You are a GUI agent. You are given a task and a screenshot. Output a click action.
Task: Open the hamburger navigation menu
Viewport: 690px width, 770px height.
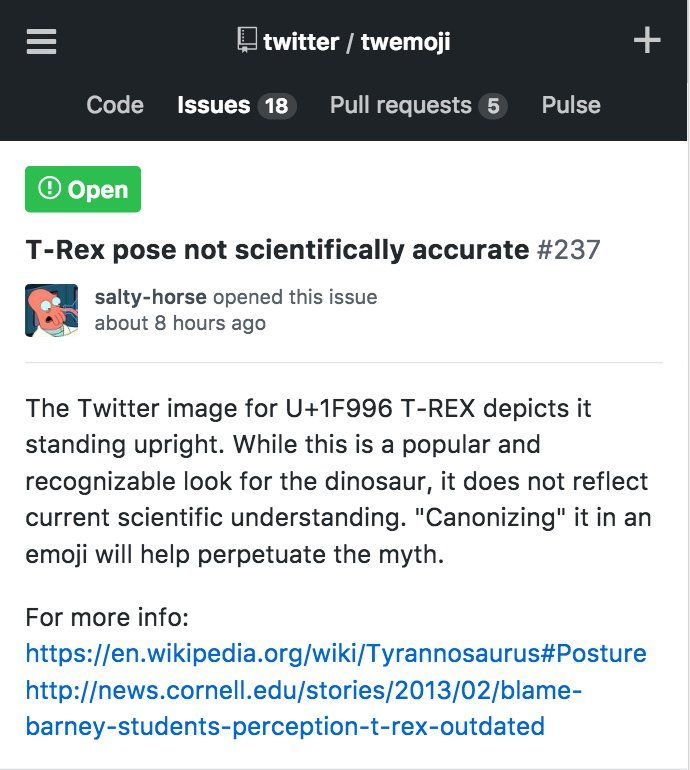point(41,41)
